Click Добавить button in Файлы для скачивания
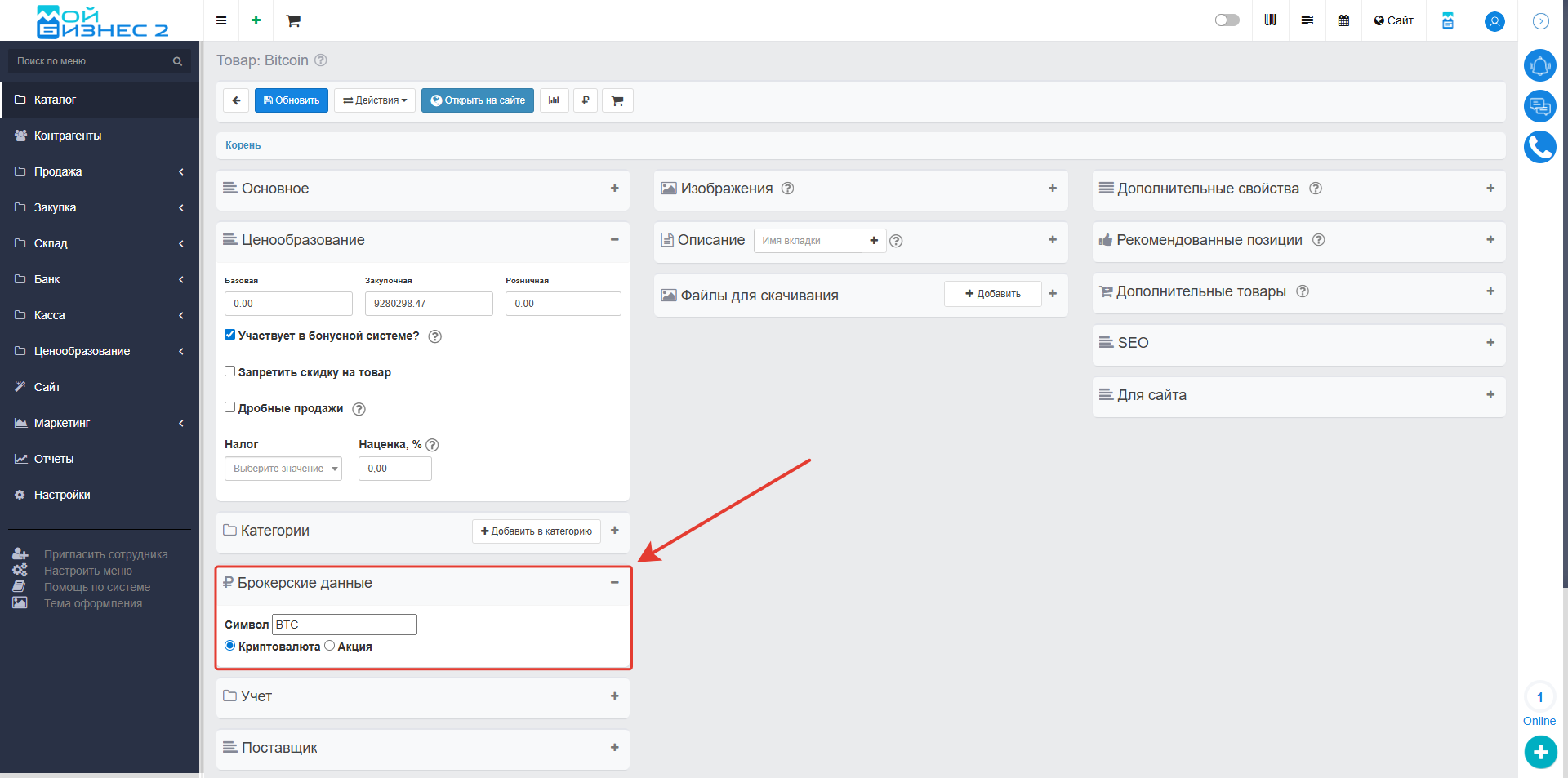Image resolution: width=1568 pixels, height=778 pixels. point(993,294)
